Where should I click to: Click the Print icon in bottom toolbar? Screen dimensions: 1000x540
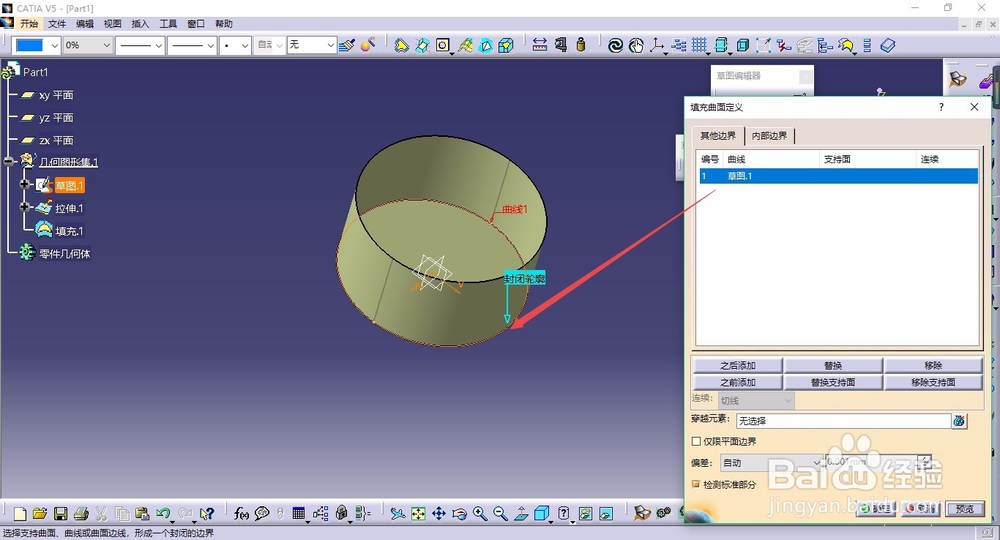click(81, 513)
